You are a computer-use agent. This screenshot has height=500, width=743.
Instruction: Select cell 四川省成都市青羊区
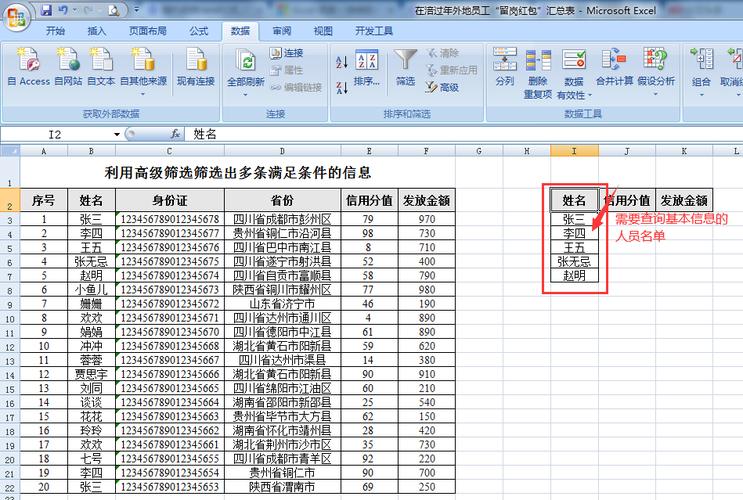(x=282, y=459)
